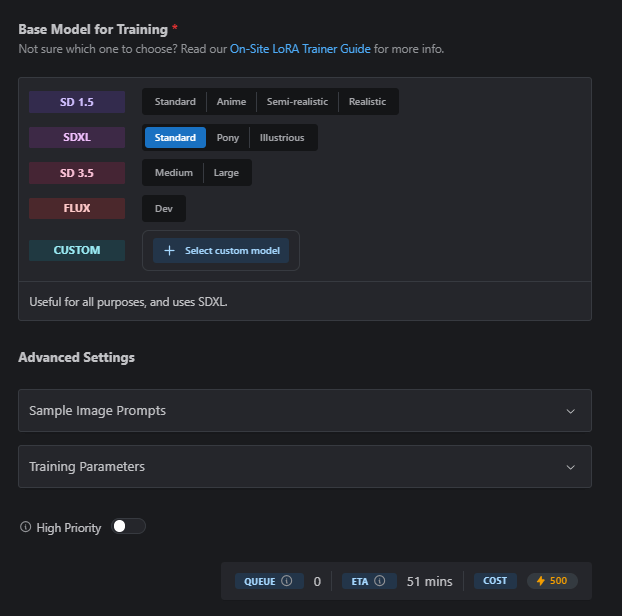Click the info icon beside QUEUE
This screenshot has width=622, height=616.
tap(287, 581)
